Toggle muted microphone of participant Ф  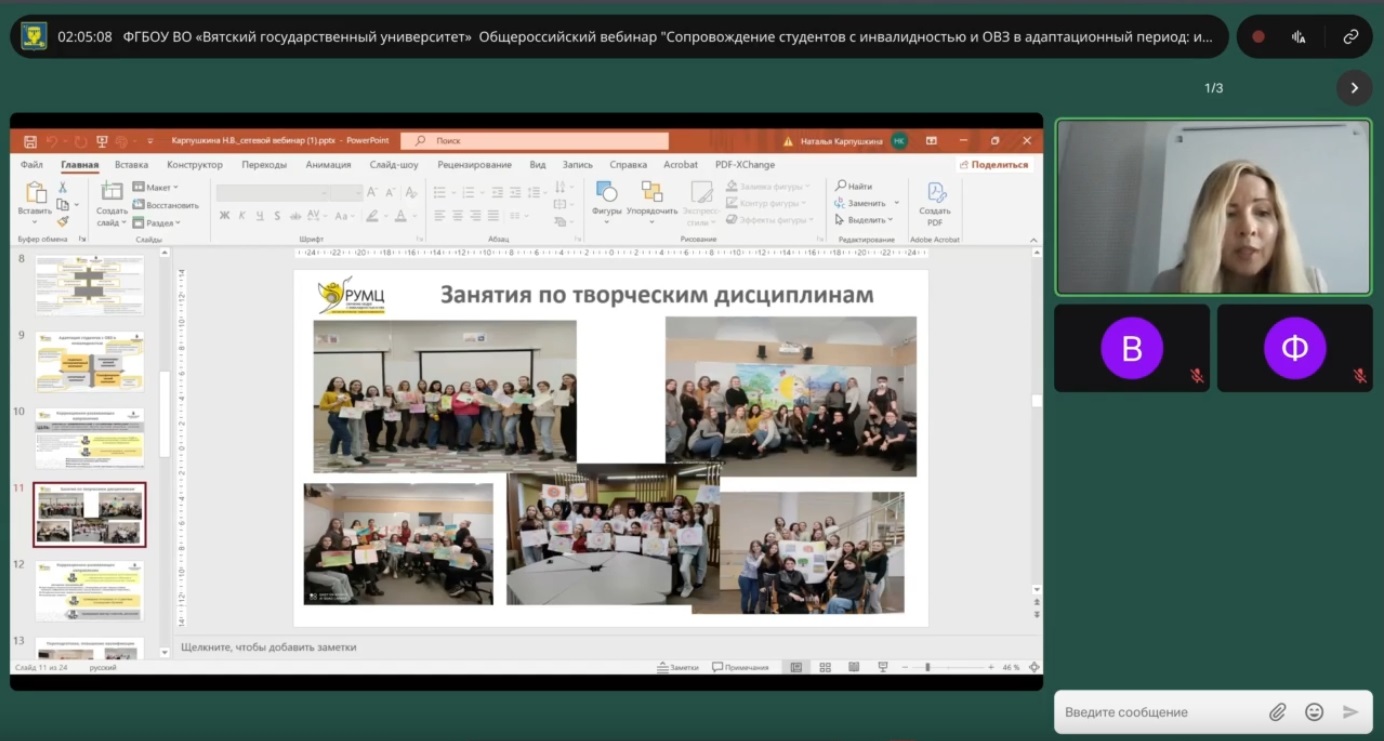tap(1359, 376)
